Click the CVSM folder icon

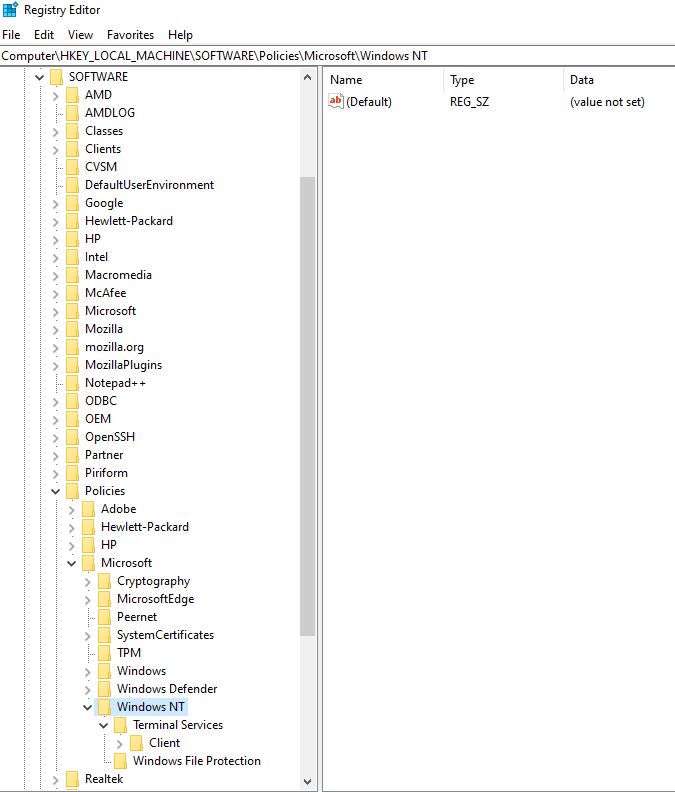73,167
